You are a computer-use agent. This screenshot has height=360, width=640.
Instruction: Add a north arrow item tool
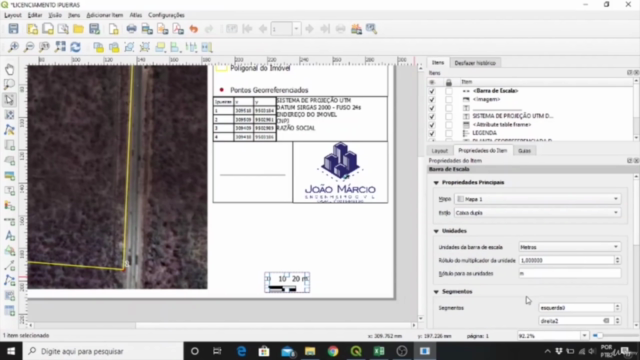(9, 236)
